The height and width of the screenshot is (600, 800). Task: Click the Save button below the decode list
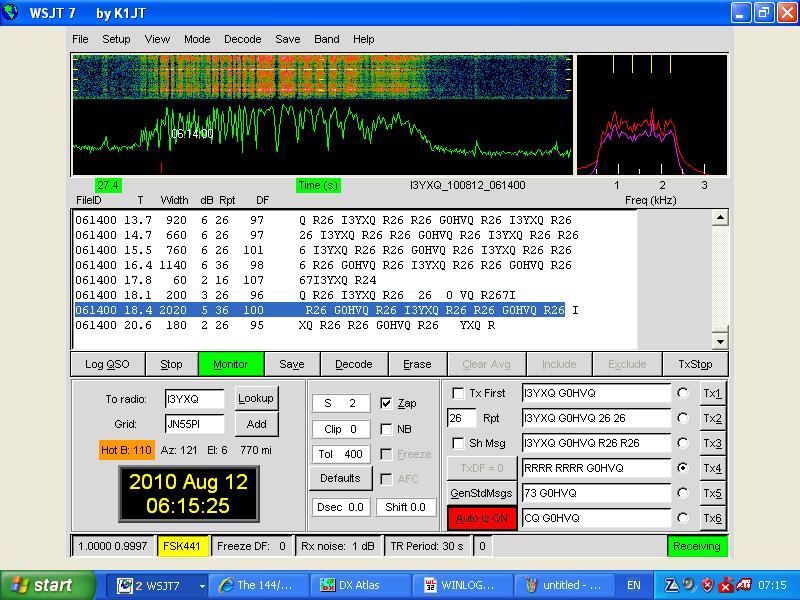click(x=292, y=364)
